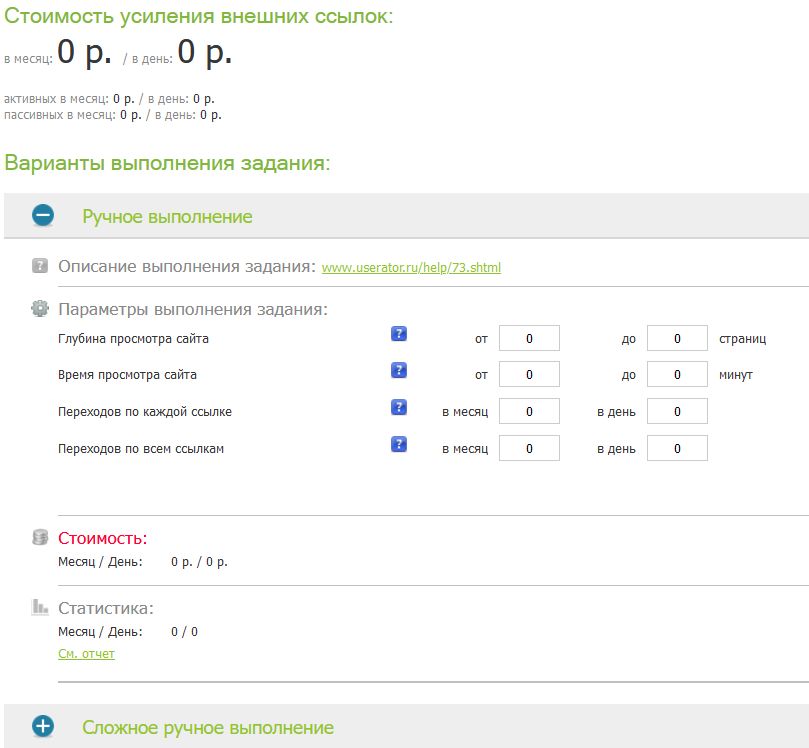Click Переходов по всем ссылкам monthly field
The height and width of the screenshot is (748, 809).
click(529, 449)
